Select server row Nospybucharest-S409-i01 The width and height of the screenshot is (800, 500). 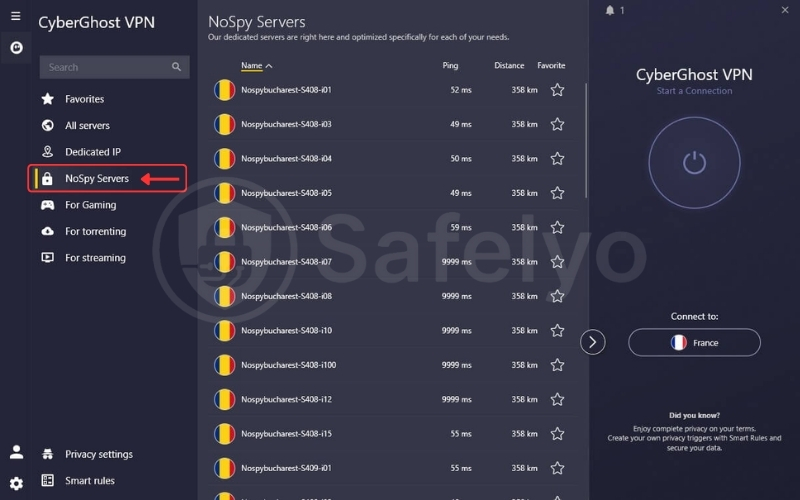[x=393, y=468]
